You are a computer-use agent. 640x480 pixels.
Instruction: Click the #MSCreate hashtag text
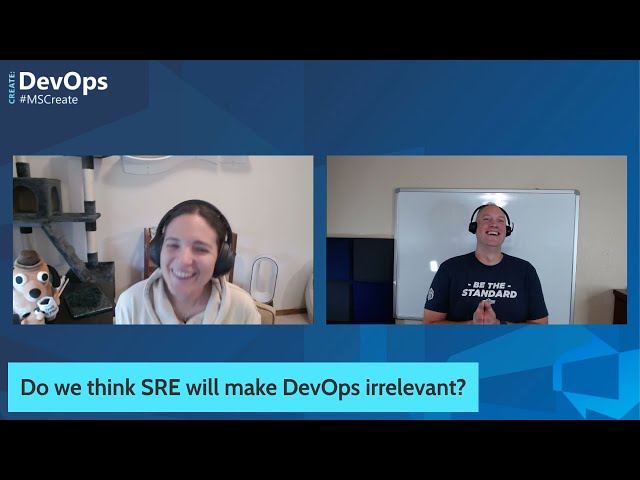[49, 100]
